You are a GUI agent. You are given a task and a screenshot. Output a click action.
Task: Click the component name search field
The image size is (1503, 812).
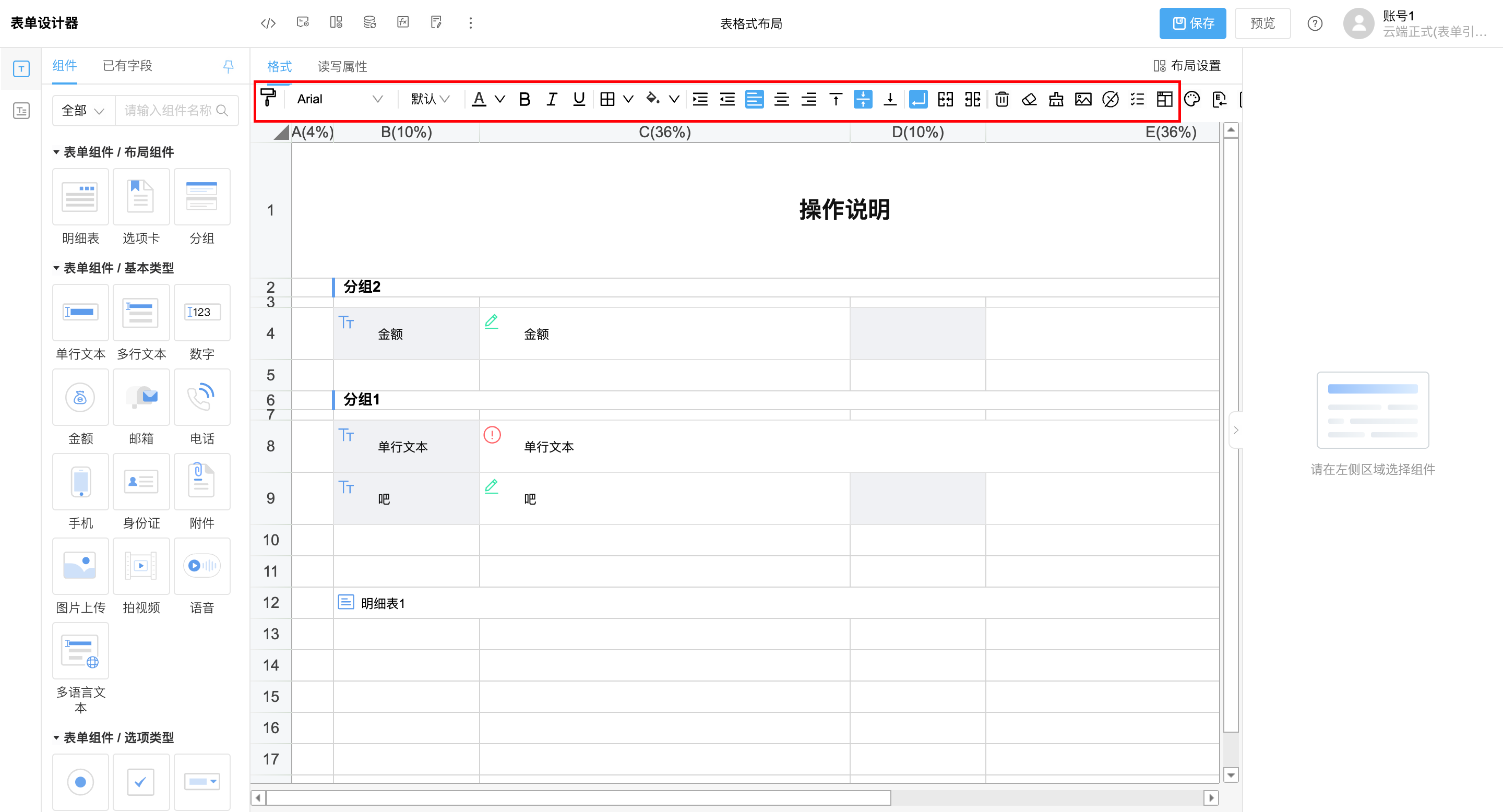tap(177, 110)
